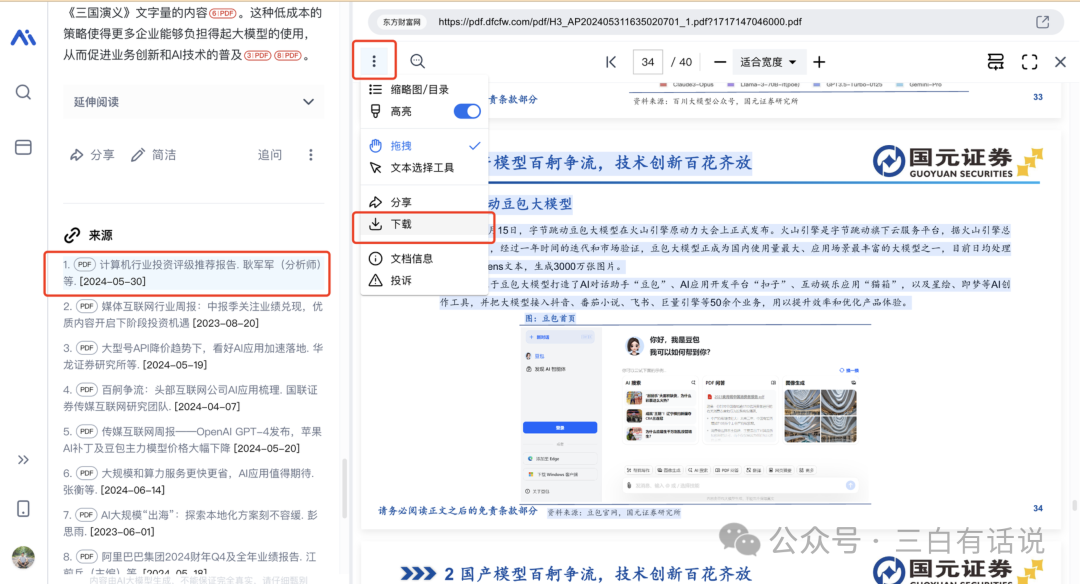
Task: Open the three-dot PDF viewer menu
Action: [x=374, y=61]
